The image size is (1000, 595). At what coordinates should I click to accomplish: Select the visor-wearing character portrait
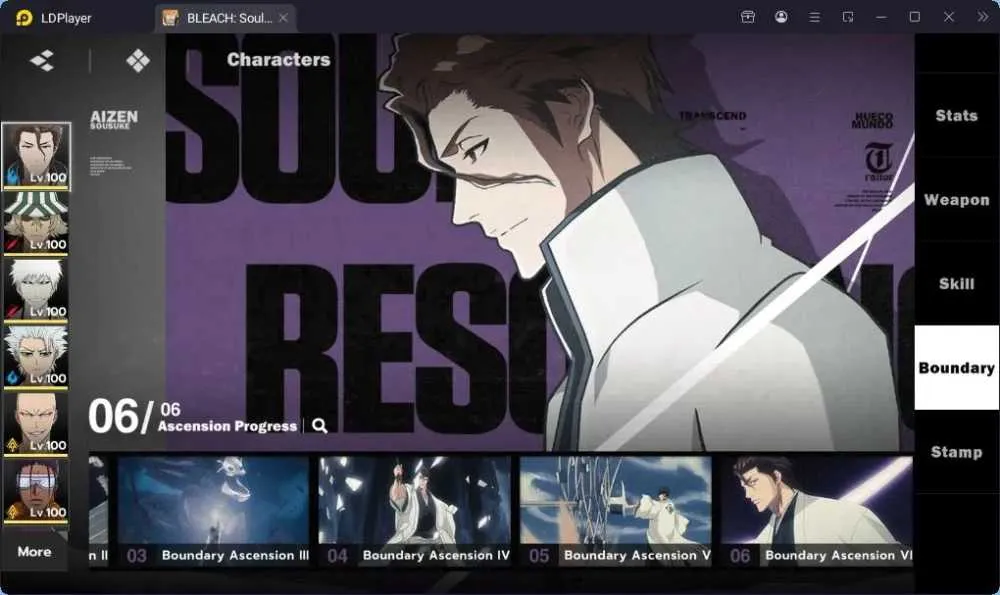tap(36, 490)
